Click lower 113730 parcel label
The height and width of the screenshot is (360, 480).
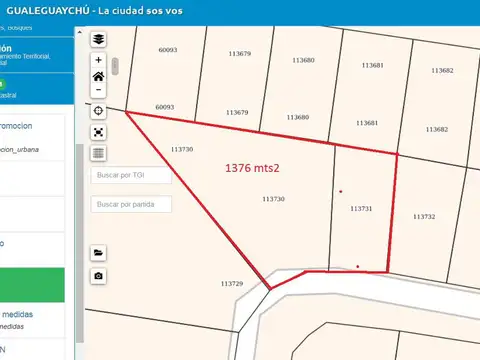(x=273, y=199)
